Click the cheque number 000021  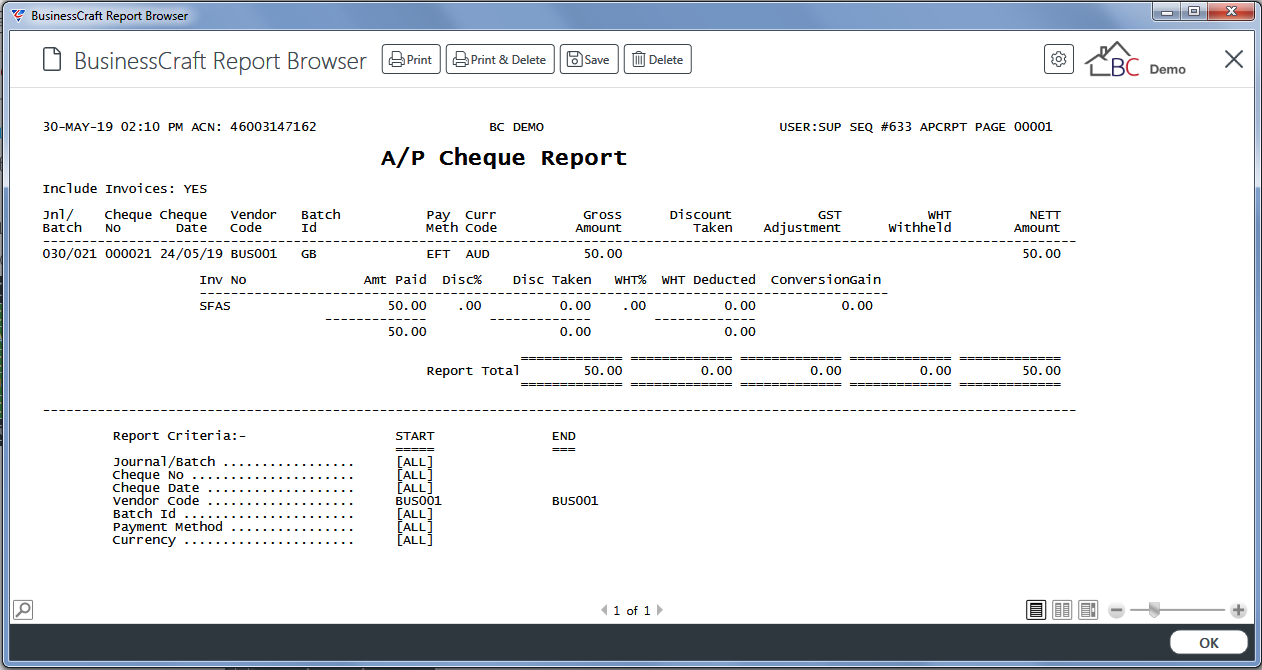click(128, 254)
